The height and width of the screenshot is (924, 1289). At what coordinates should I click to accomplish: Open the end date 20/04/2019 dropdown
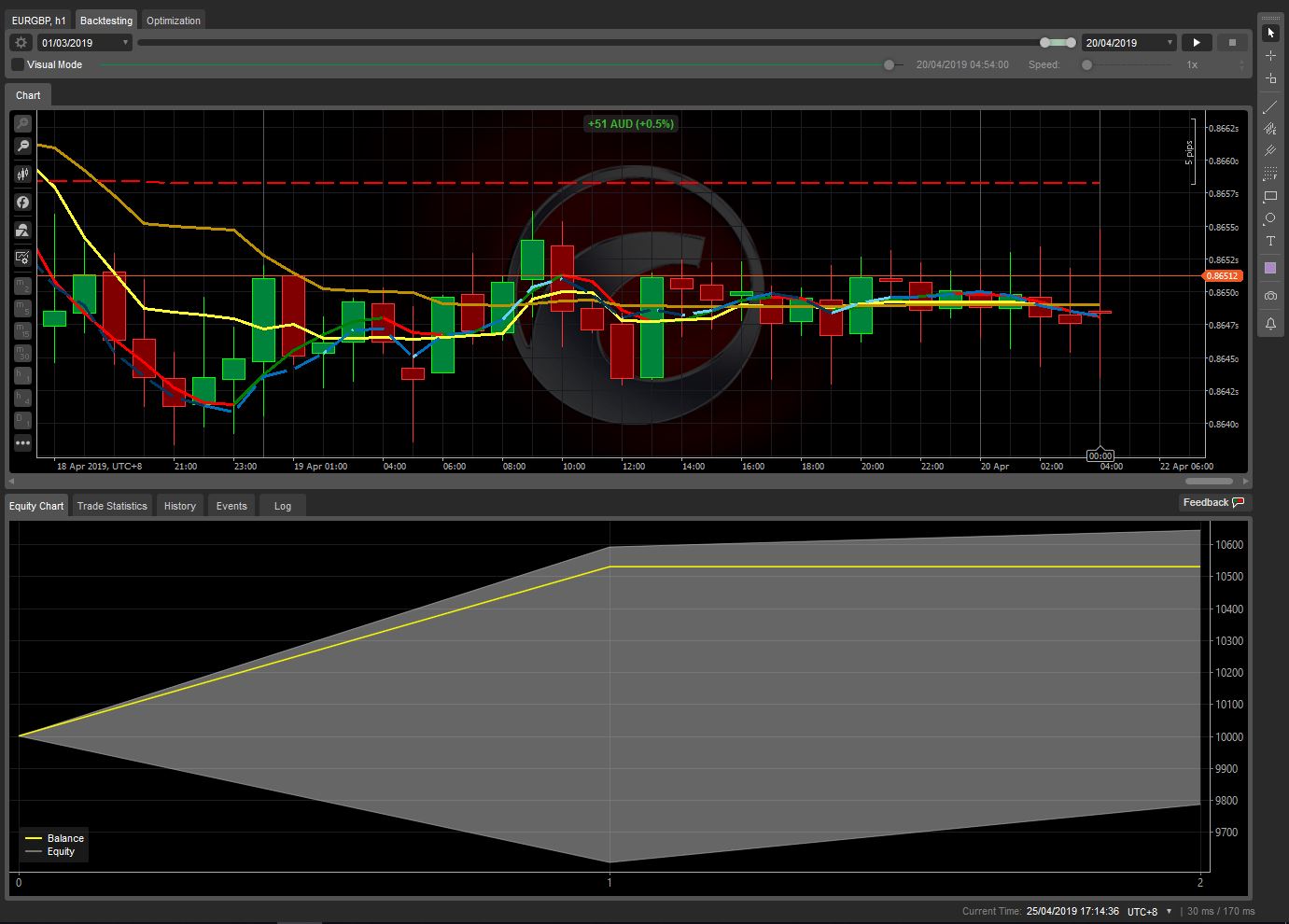[1129, 43]
